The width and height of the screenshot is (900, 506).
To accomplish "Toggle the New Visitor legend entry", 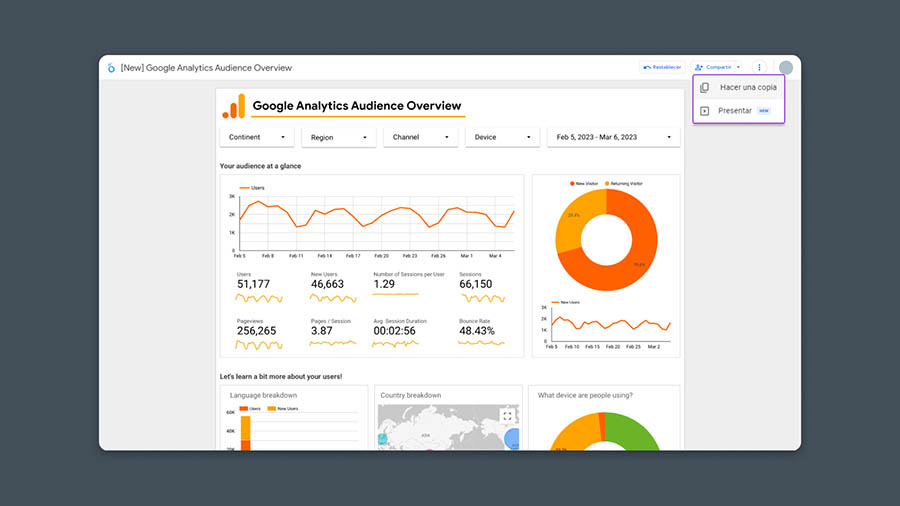I will (583, 184).
